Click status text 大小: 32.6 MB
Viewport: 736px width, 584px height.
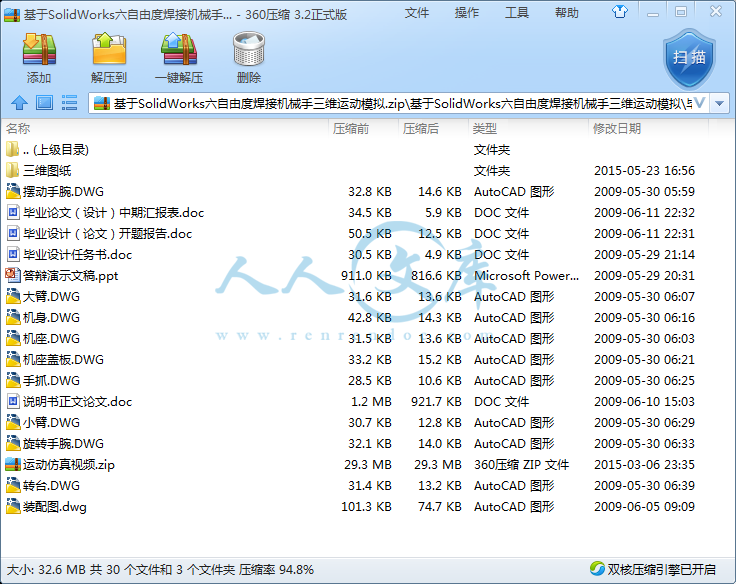pyautogui.click(x=46, y=569)
